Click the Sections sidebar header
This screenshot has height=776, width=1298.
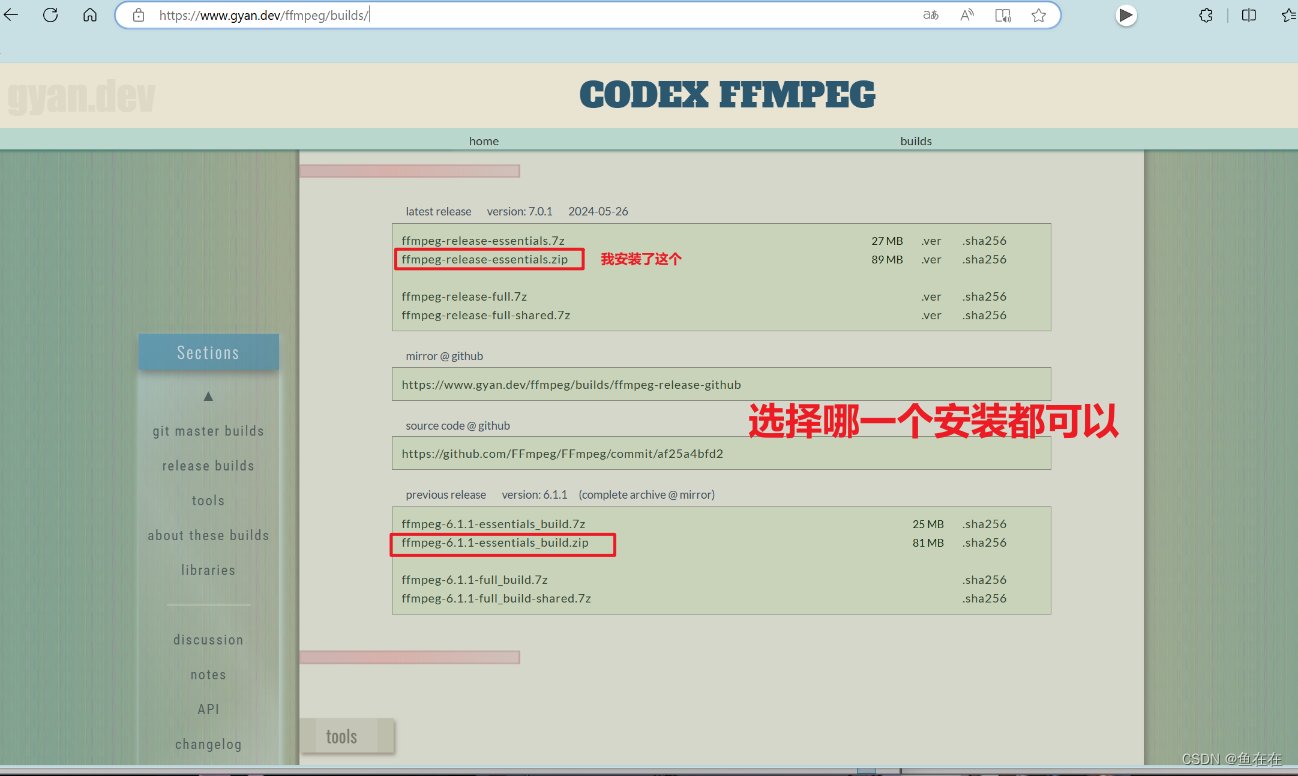(x=208, y=352)
